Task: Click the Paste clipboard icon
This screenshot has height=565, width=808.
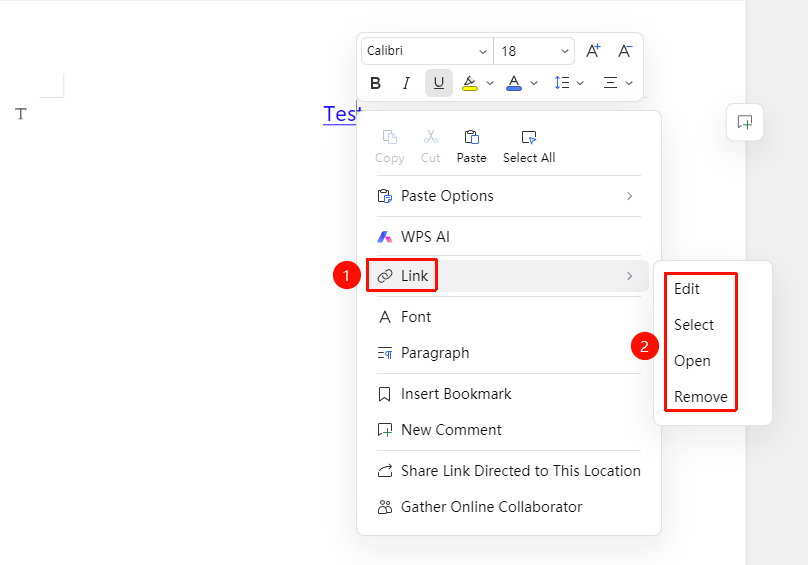Action: coord(472,137)
